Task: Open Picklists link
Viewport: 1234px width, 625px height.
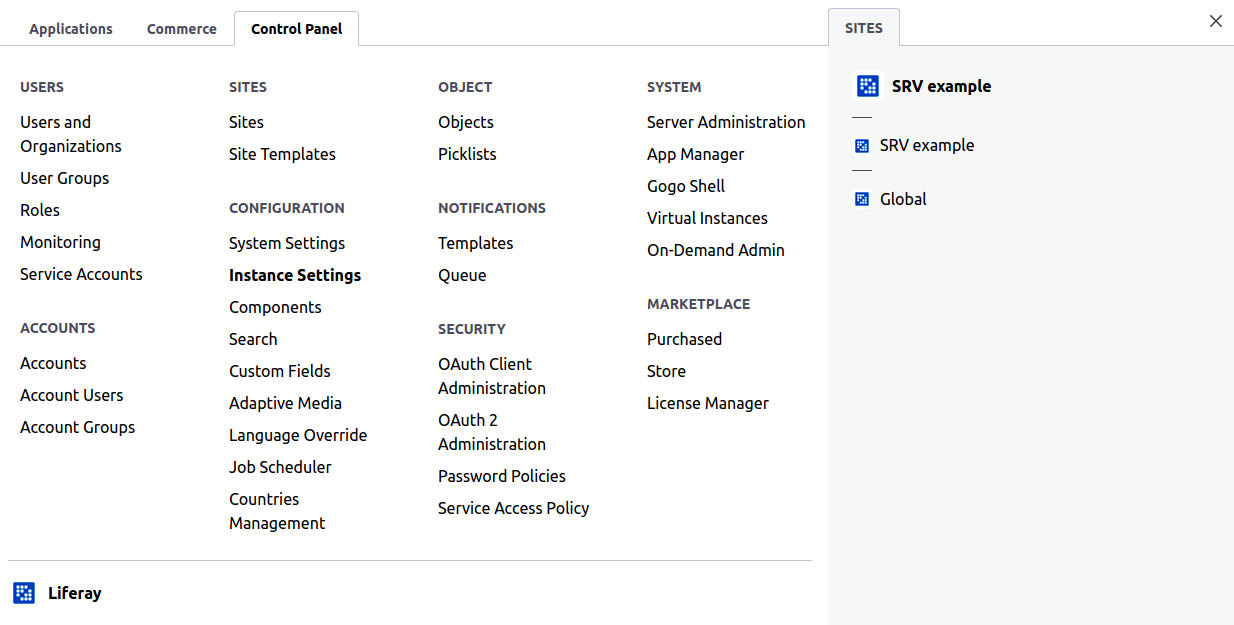Action: click(467, 154)
